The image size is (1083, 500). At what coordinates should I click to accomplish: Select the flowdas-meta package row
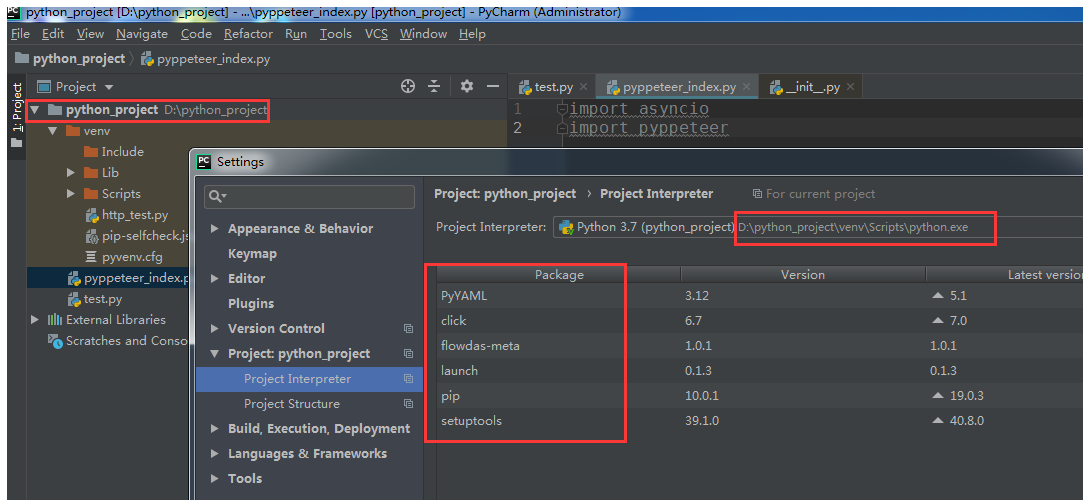point(760,346)
